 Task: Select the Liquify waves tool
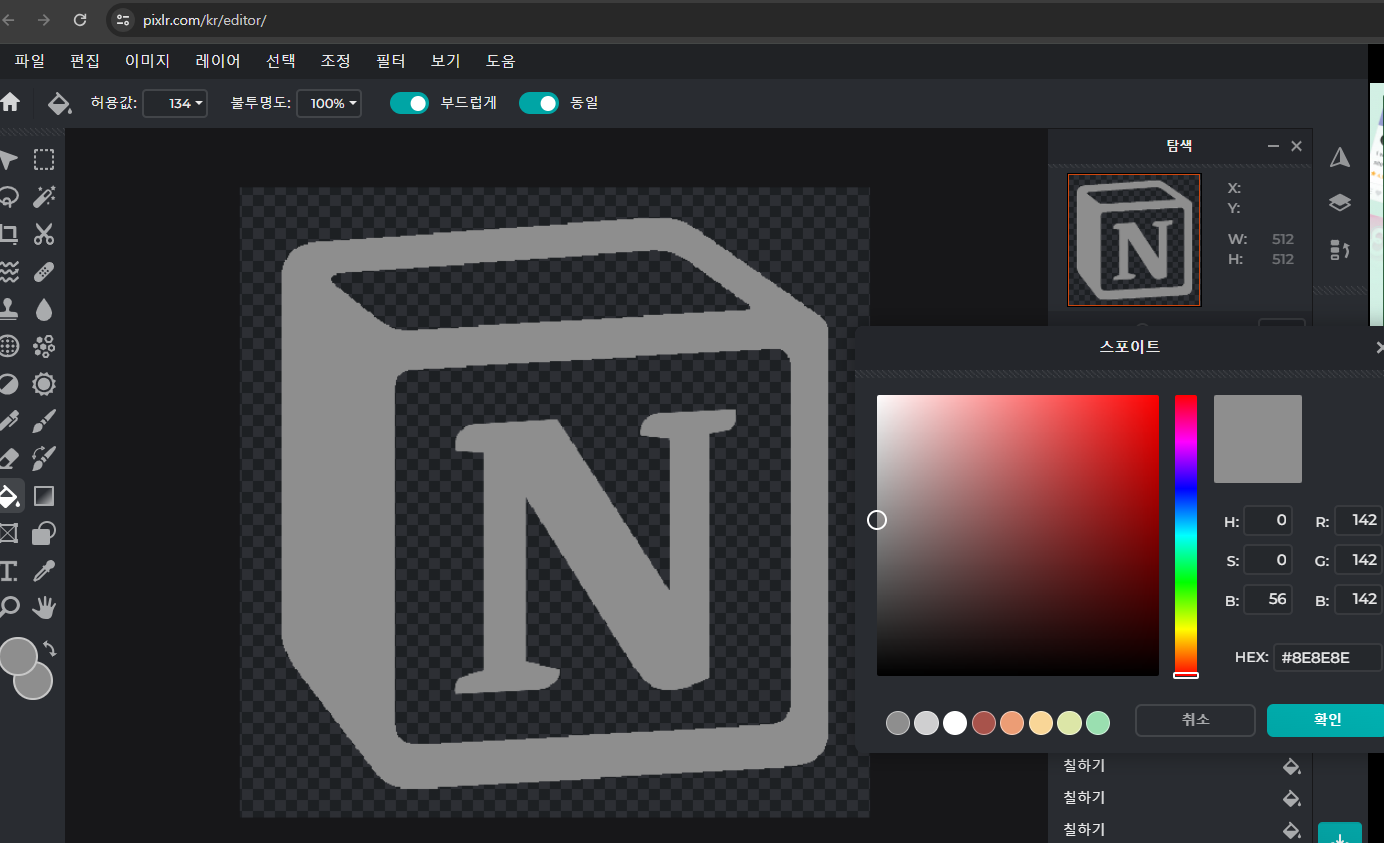[x=8, y=271]
